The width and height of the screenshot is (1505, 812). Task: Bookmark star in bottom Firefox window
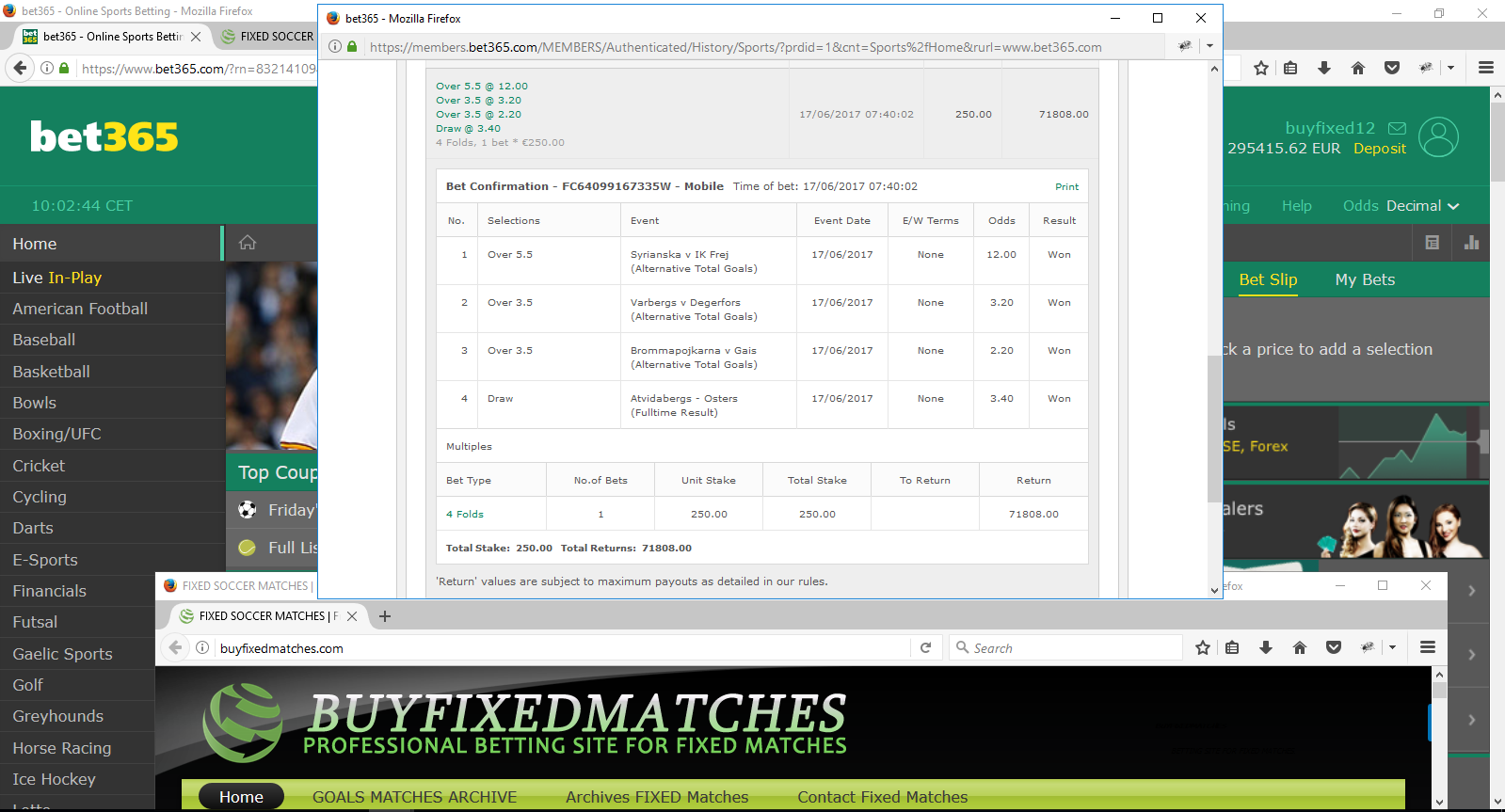pos(1203,647)
